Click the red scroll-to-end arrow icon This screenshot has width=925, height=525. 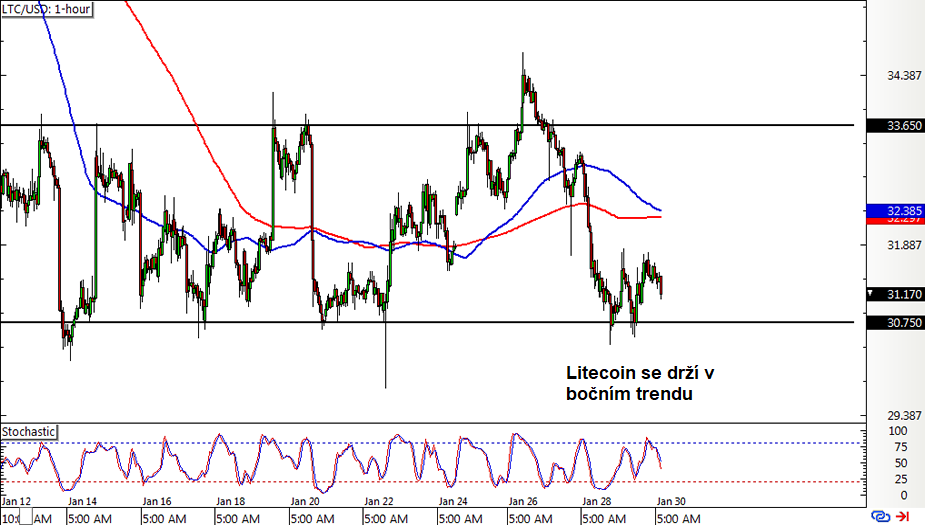[903, 517]
